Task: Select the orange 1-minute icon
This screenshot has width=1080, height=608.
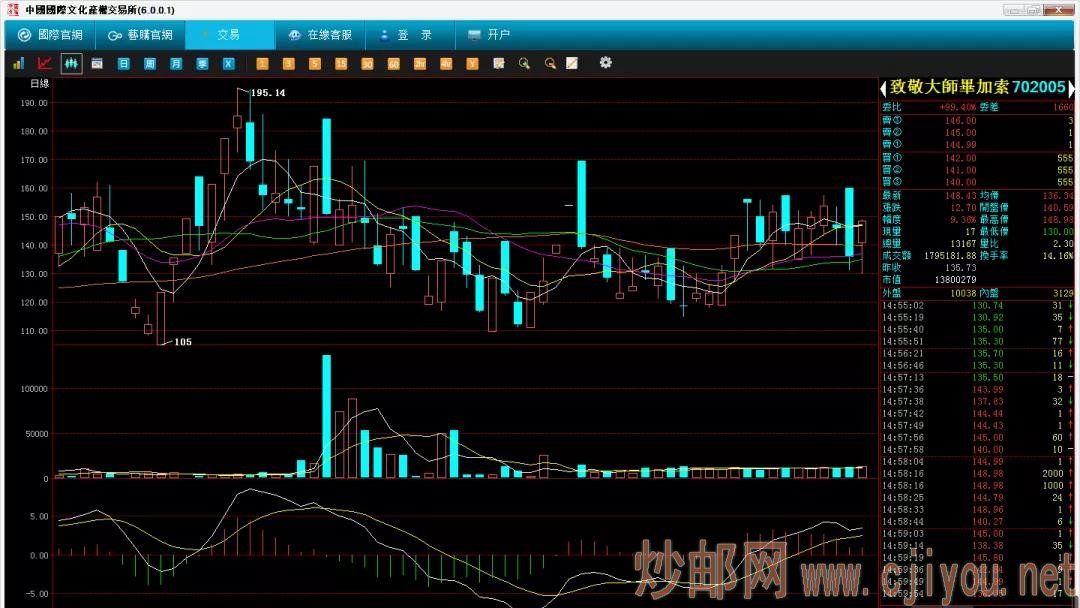Action: [x=262, y=63]
